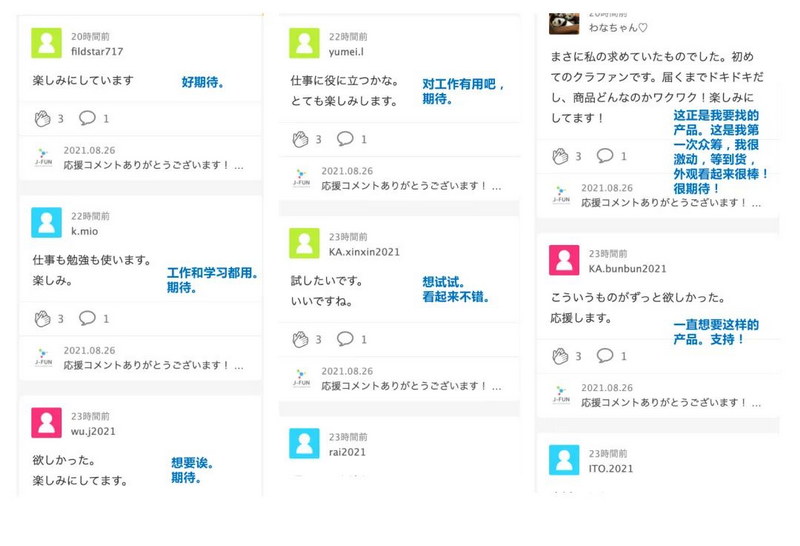Screen dimensions: 800x546
Task: Click the J-FUN logo under k.mio's comment
Action: (x=43, y=358)
